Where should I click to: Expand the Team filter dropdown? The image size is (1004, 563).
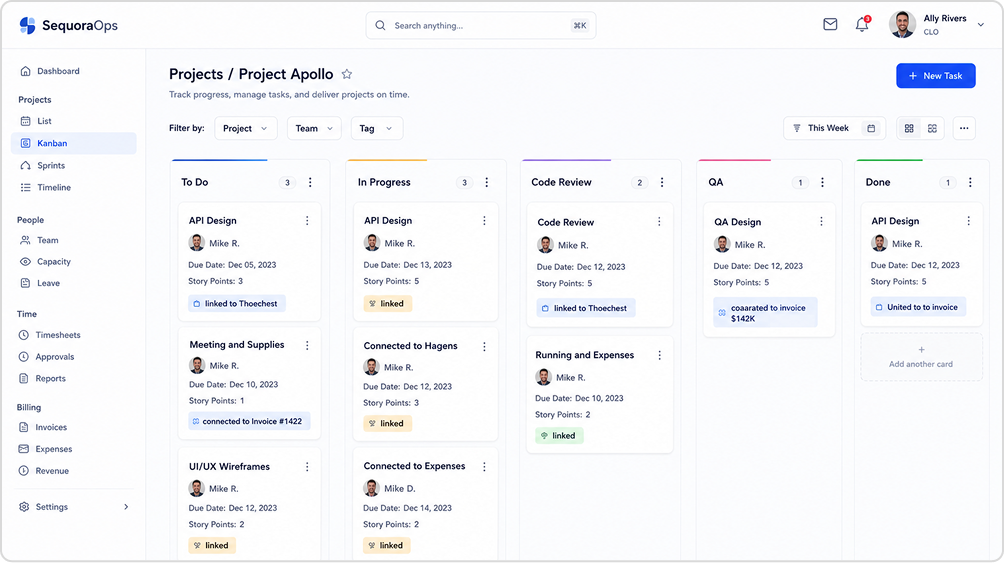[x=314, y=128]
